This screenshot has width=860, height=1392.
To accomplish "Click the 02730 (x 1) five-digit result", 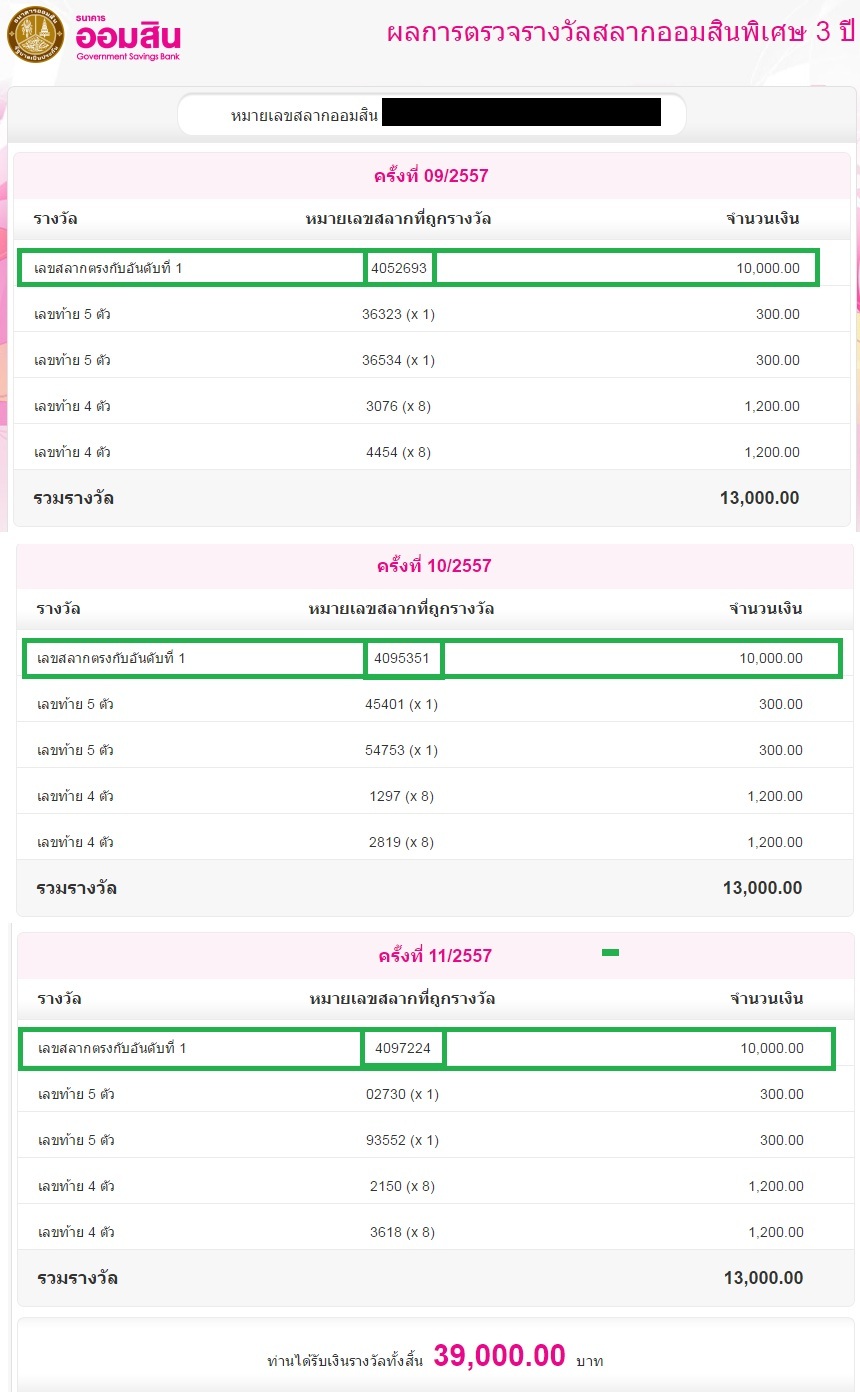I will pos(402,1094).
